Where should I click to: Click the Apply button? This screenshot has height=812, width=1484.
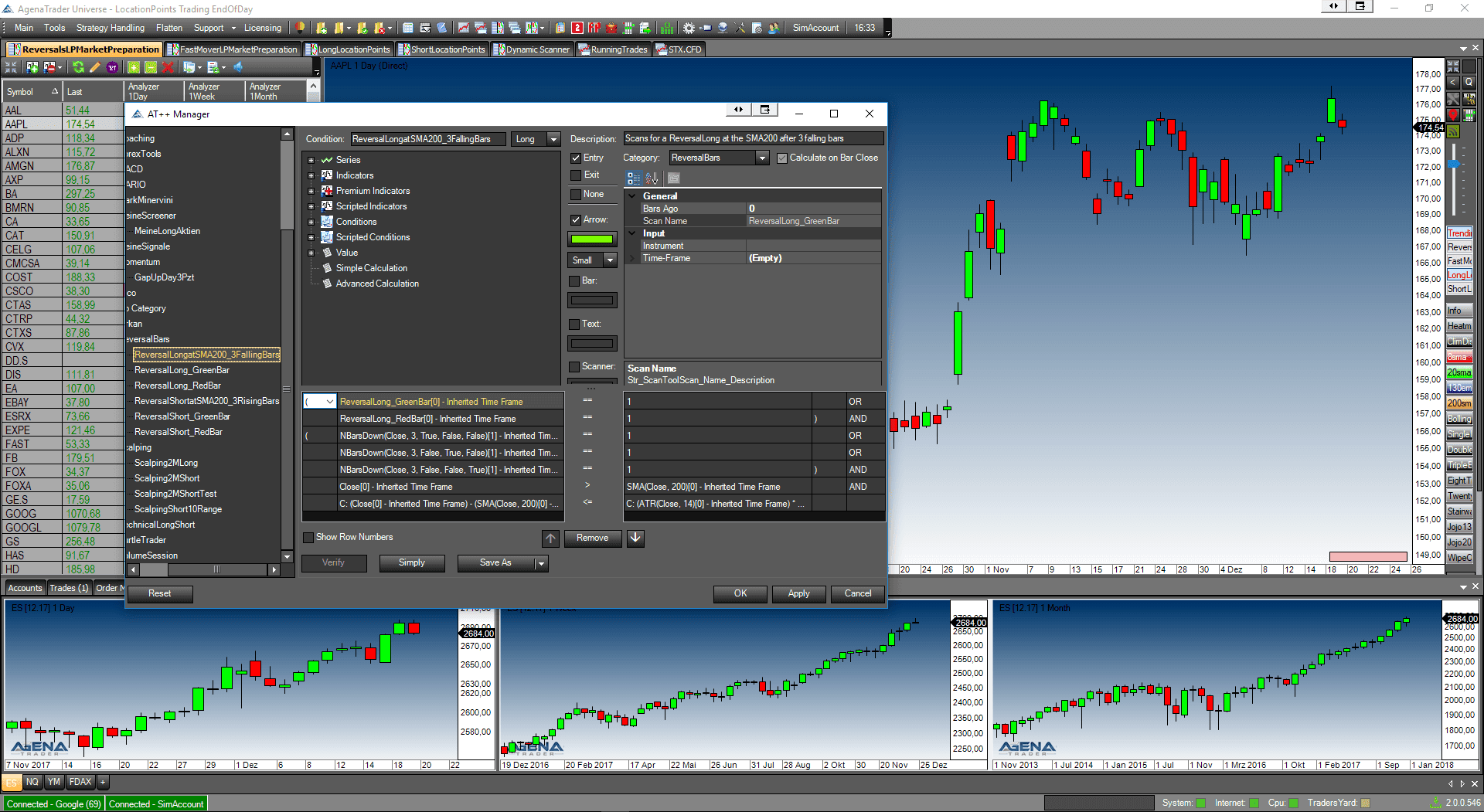point(798,593)
